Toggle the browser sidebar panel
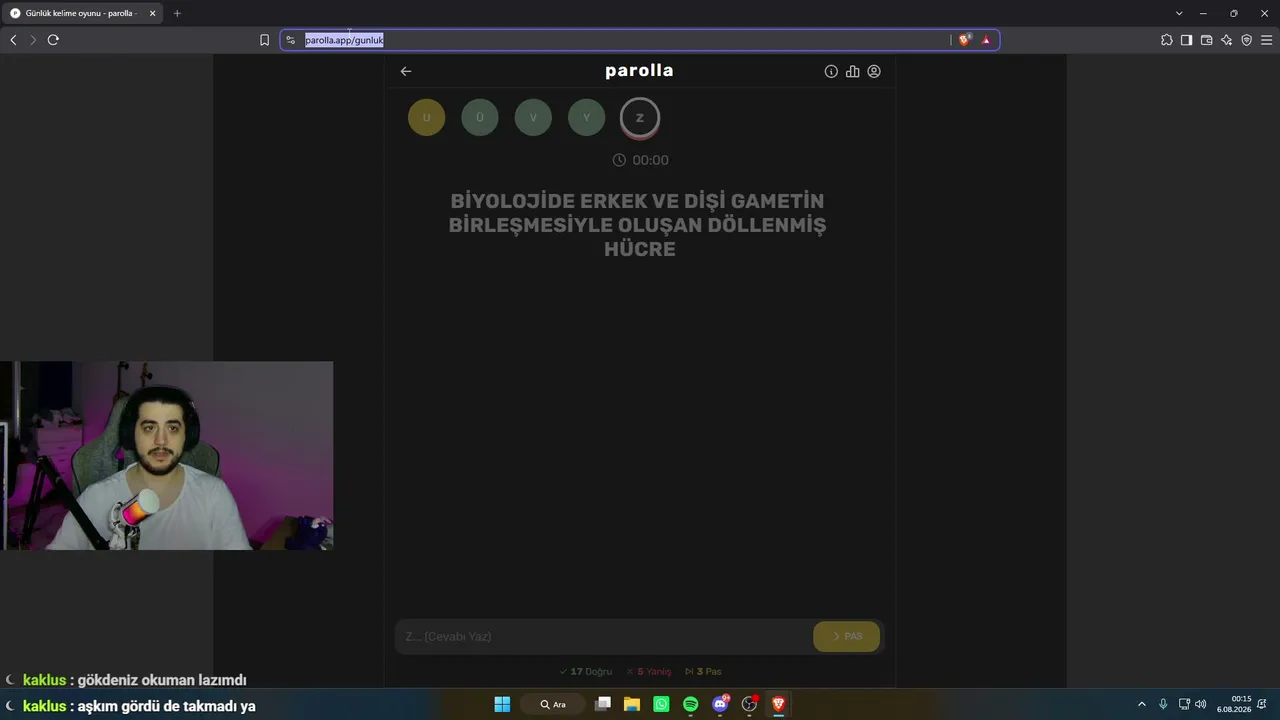This screenshot has width=1280, height=720. coord(1186,40)
